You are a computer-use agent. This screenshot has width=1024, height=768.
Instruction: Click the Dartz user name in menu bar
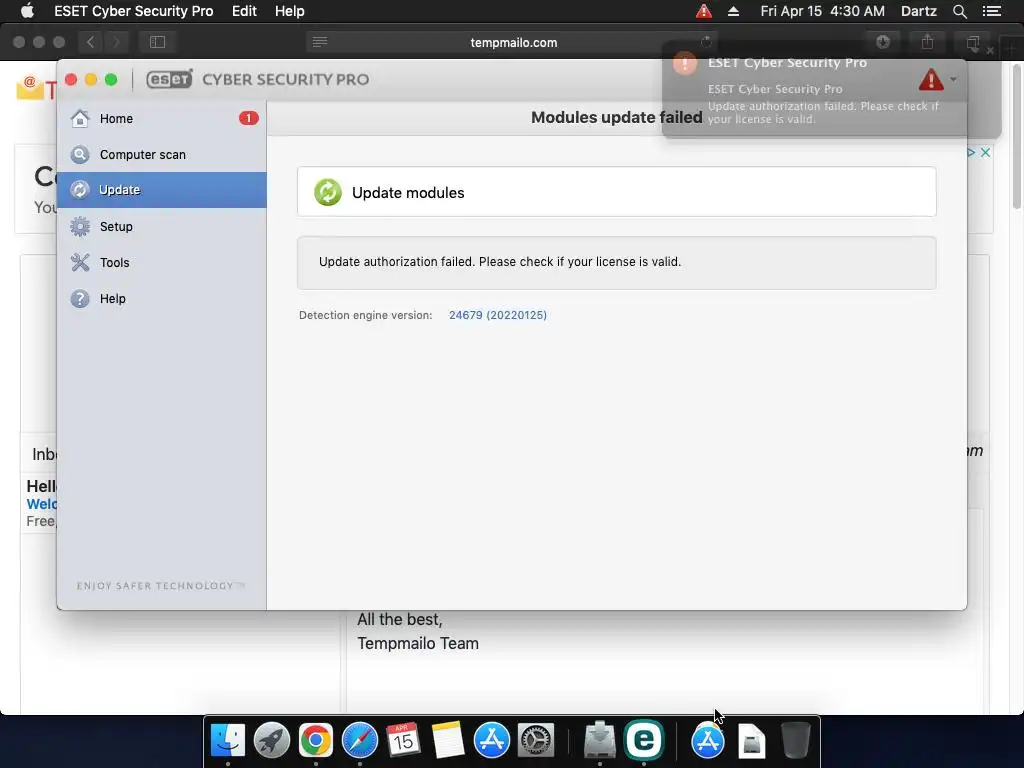[919, 11]
